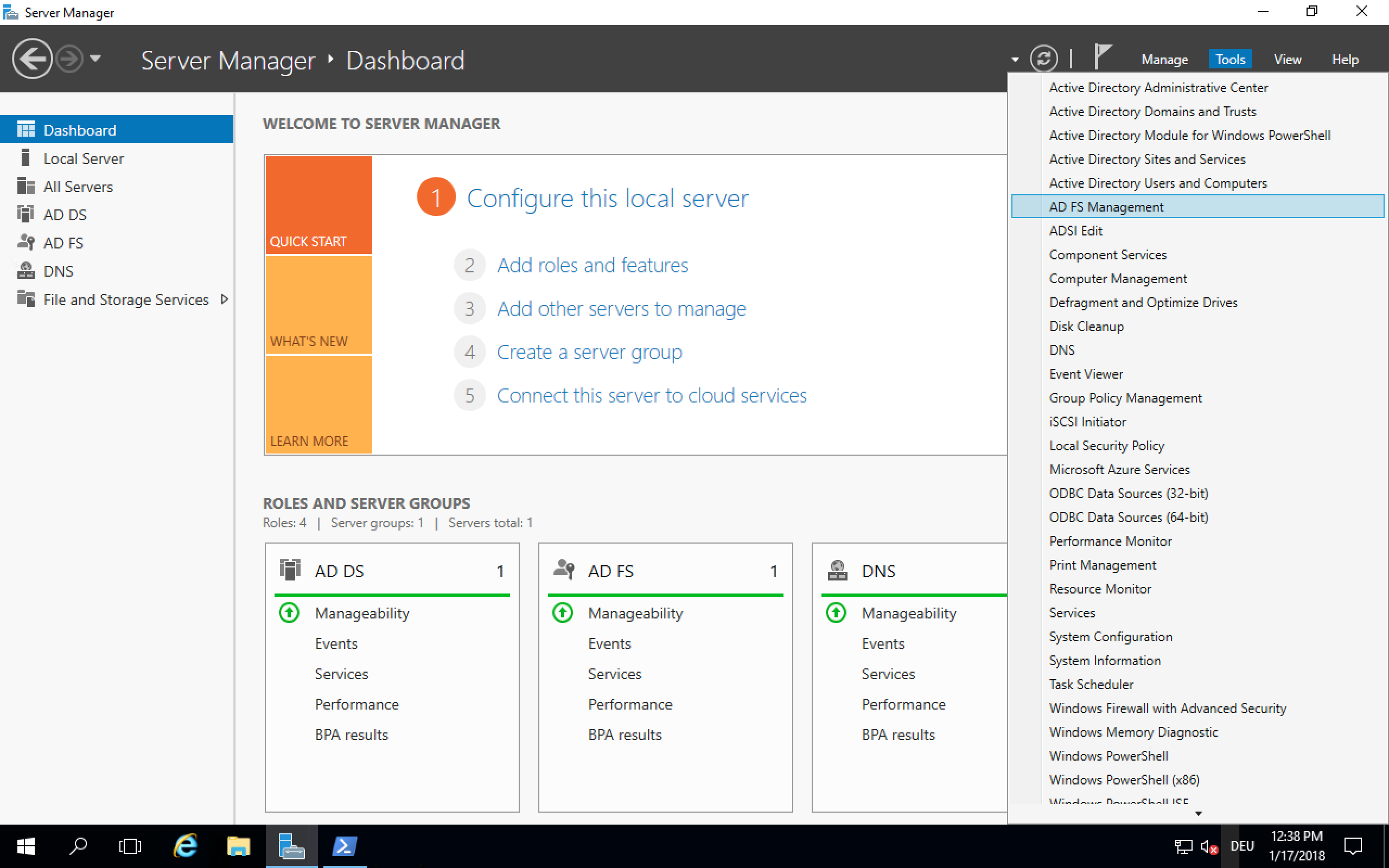The width and height of the screenshot is (1389, 868).
Task: Open the Help menu
Action: coord(1345,59)
